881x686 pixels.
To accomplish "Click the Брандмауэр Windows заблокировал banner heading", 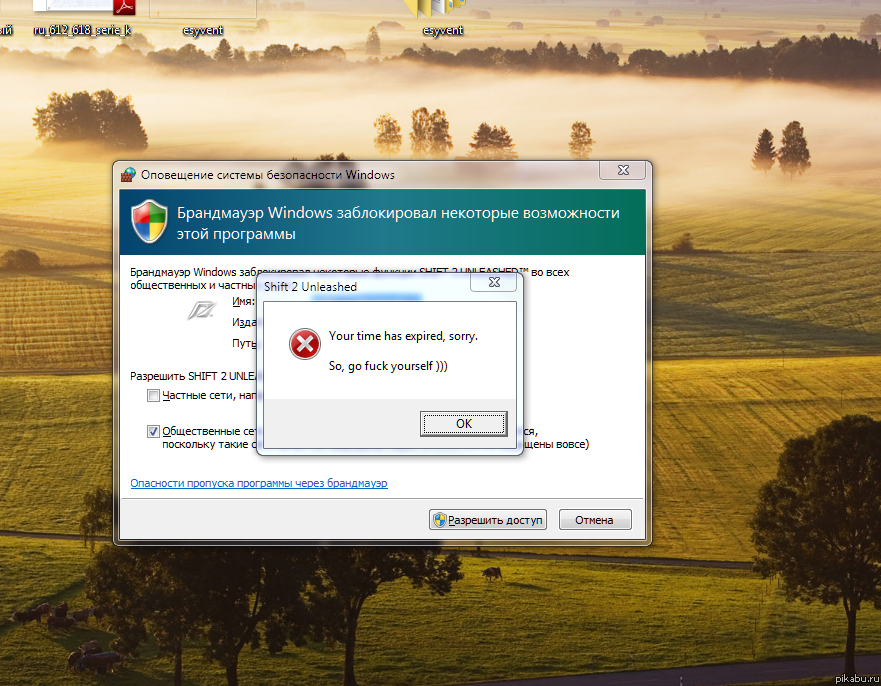I will point(398,223).
